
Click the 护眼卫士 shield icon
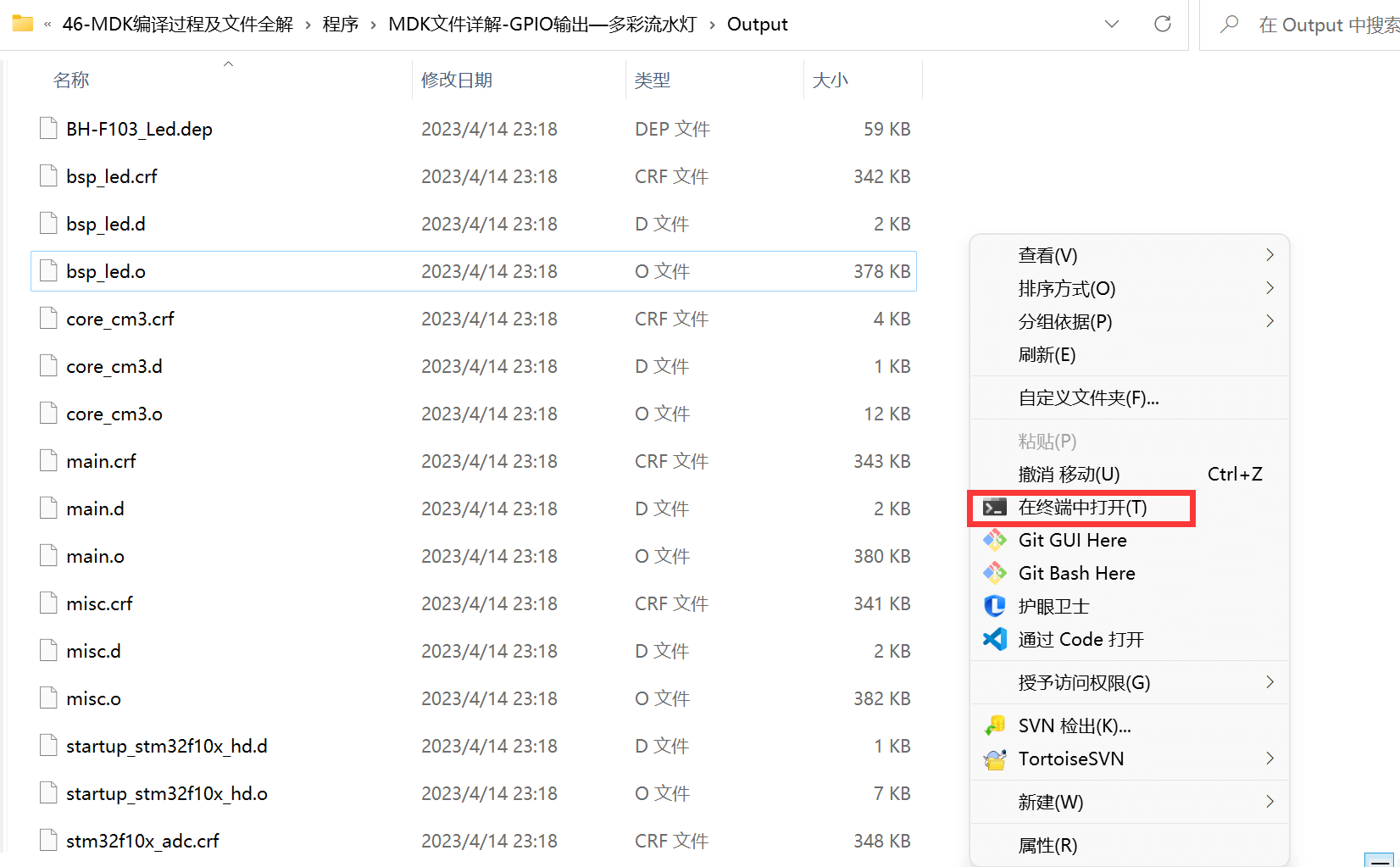coord(994,607)
